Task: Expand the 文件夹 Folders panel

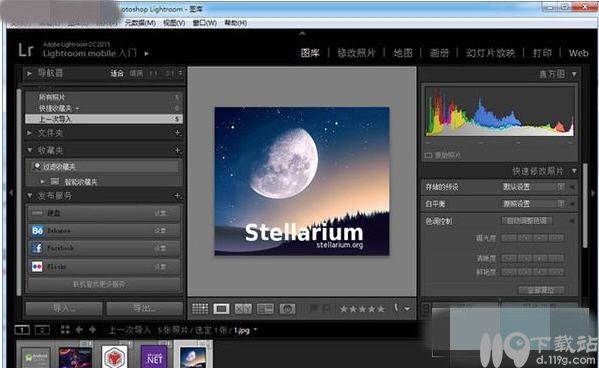Action: pyautogui.click(x=29, y=133)
